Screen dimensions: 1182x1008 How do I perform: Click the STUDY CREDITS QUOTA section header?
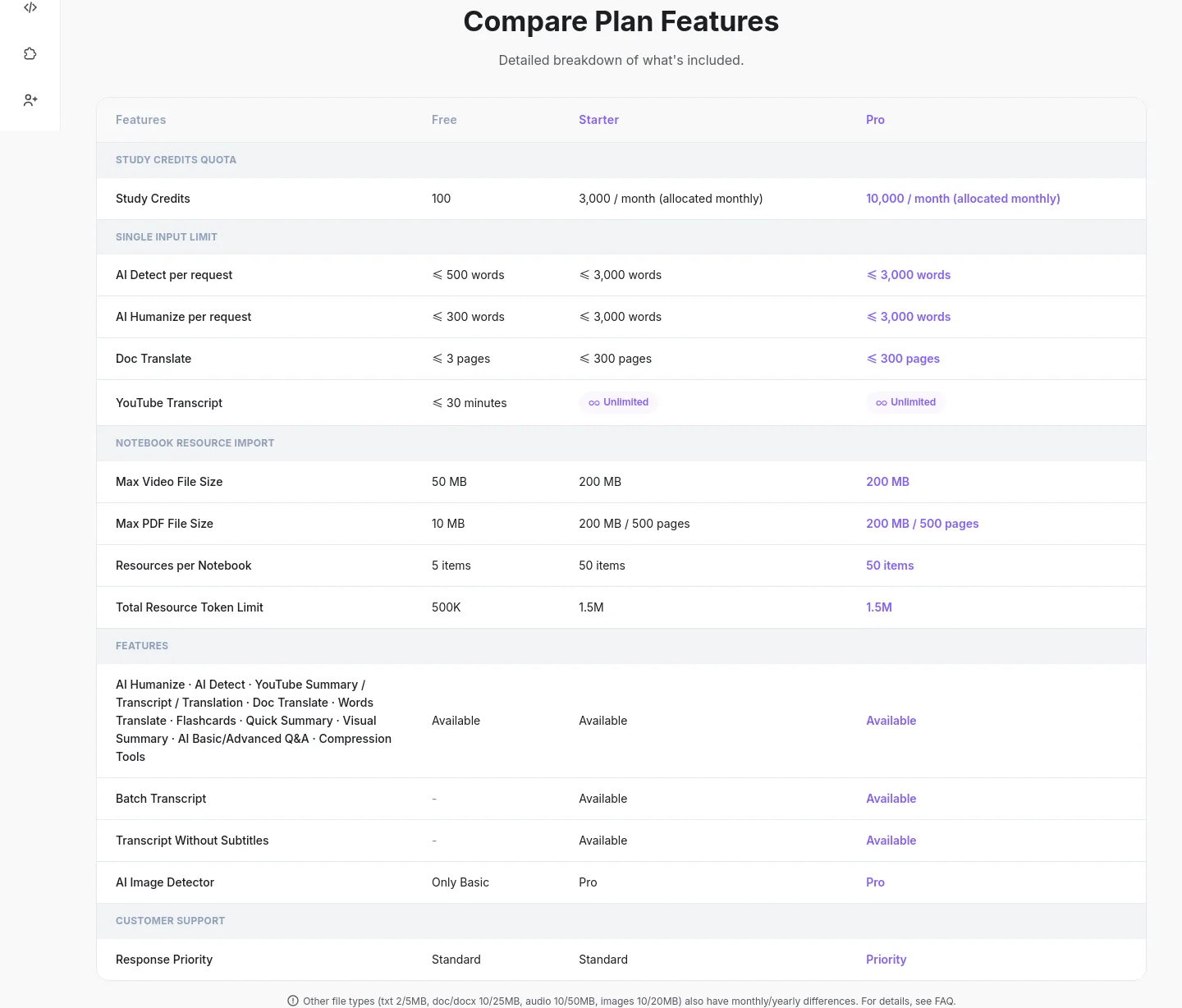point(176,160)
